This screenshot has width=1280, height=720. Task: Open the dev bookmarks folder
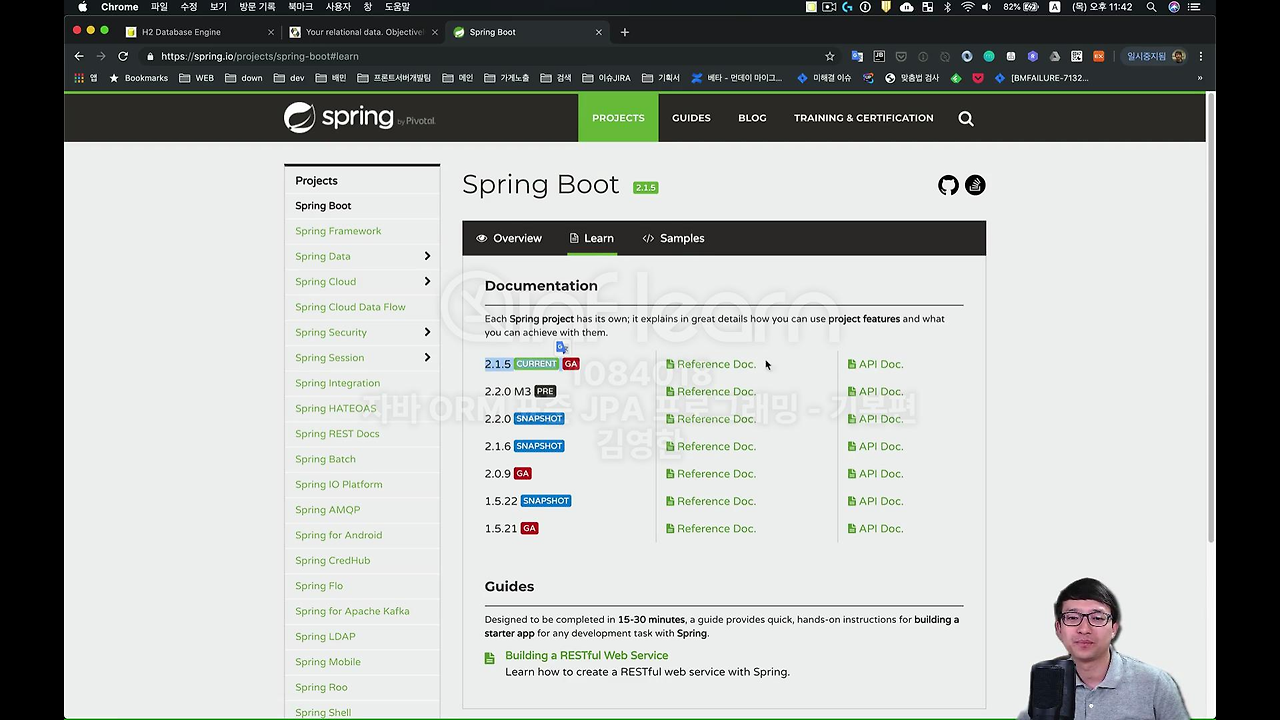(x=289, y=78)
